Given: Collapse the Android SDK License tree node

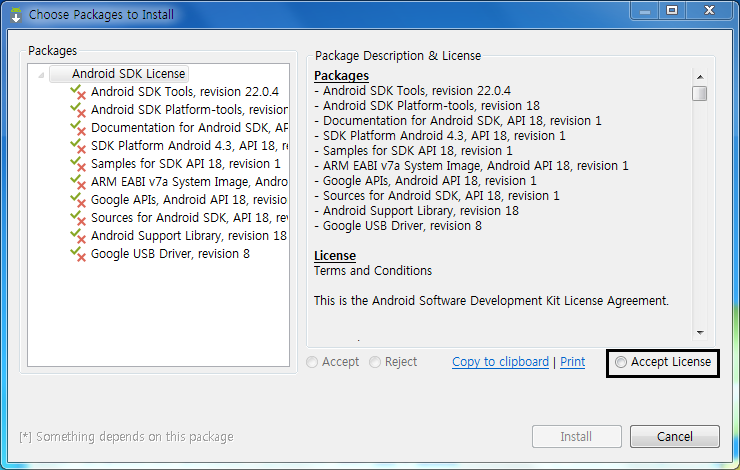Looking at the screenshot, I should click(x=42, y=75).
